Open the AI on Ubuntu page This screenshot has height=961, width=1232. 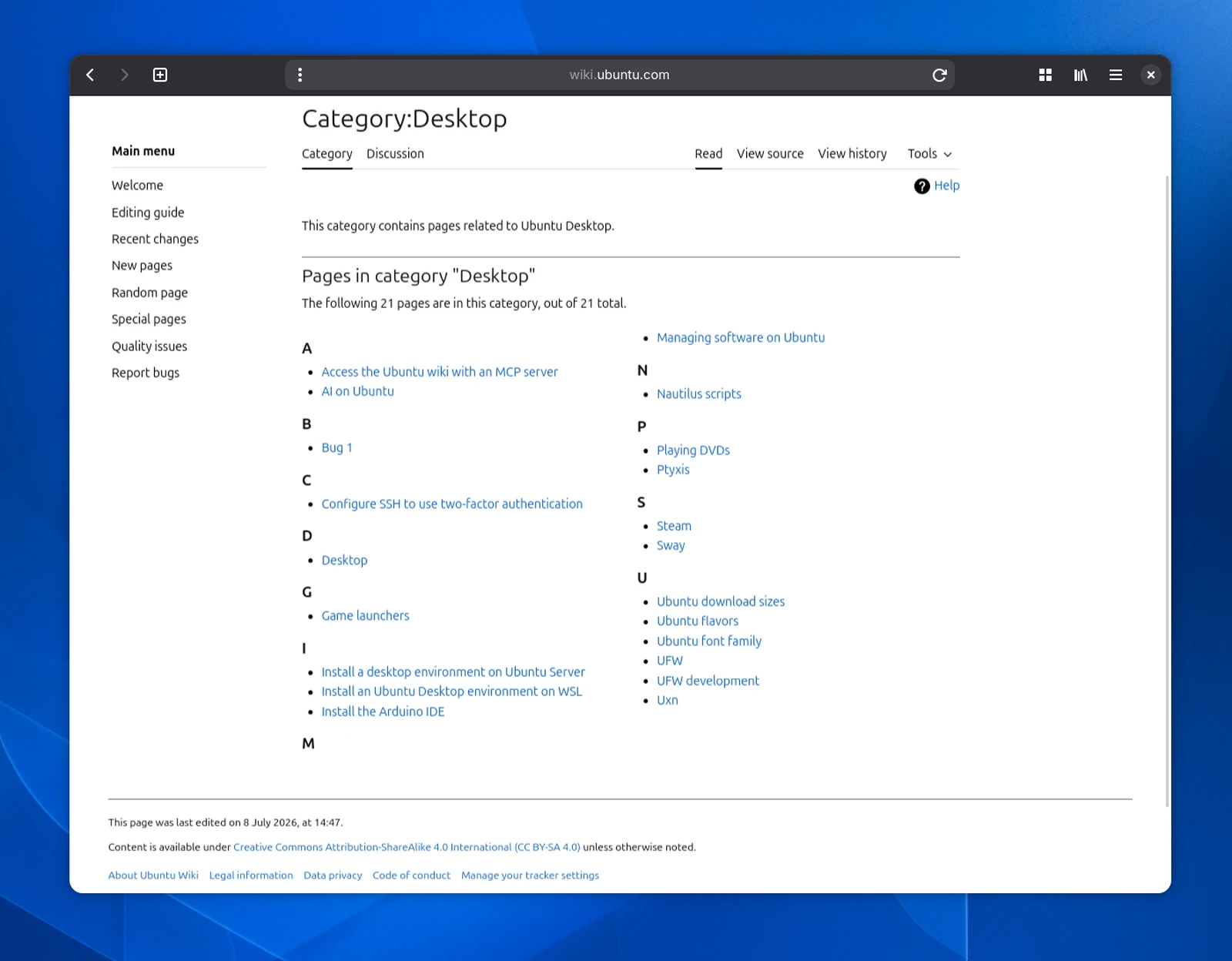coord(357,391)
